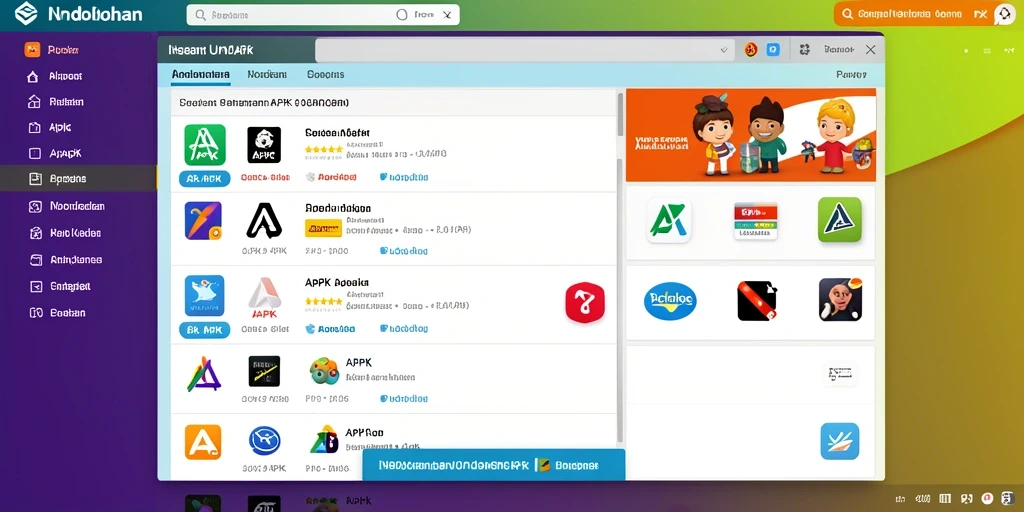Screen dimensions: 1024x512
Task: Click the blue shield link in the second listing
Action: tap(404, 251)
